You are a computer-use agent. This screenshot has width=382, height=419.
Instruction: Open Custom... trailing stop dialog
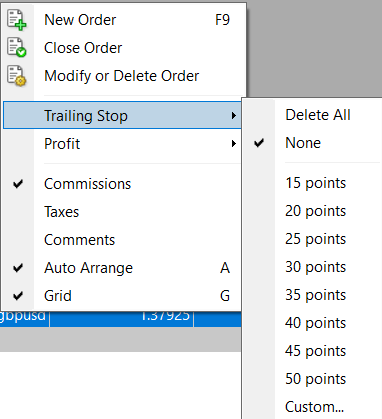click(312, 407)
